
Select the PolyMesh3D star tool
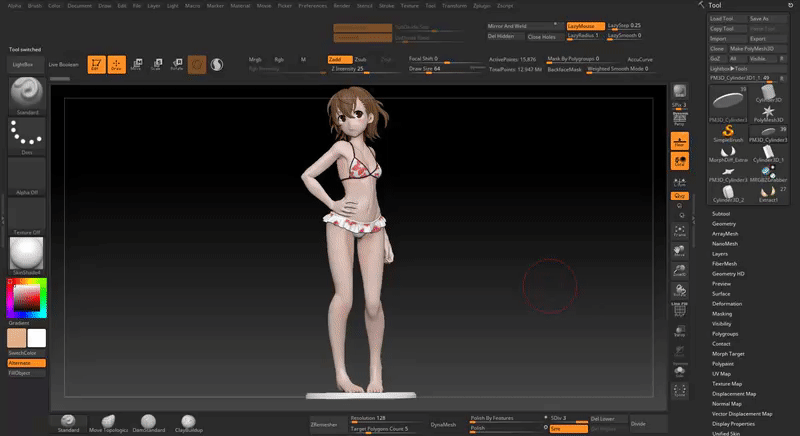click(x=768, y=114)
